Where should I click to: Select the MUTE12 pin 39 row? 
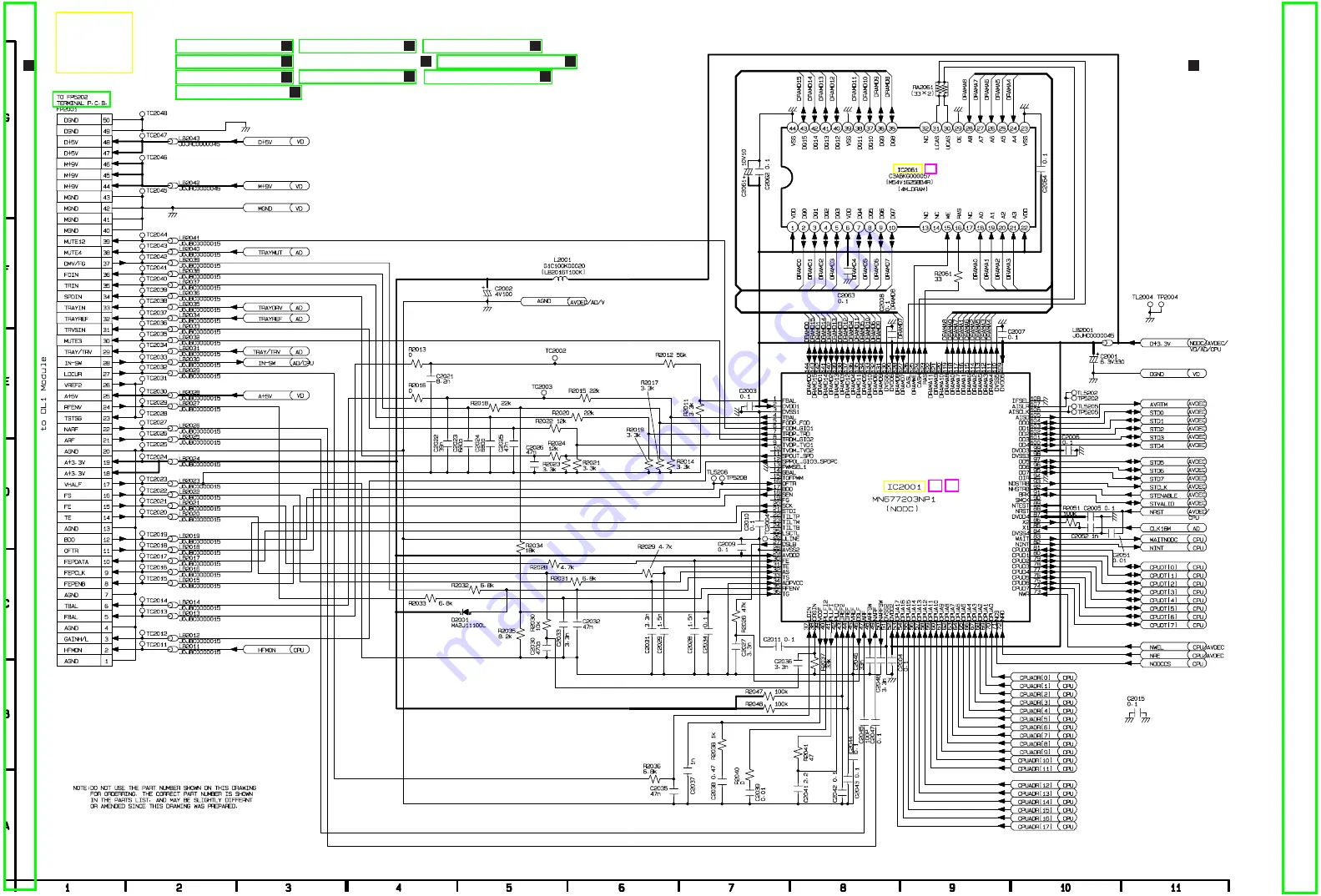[x=84, y=242]
